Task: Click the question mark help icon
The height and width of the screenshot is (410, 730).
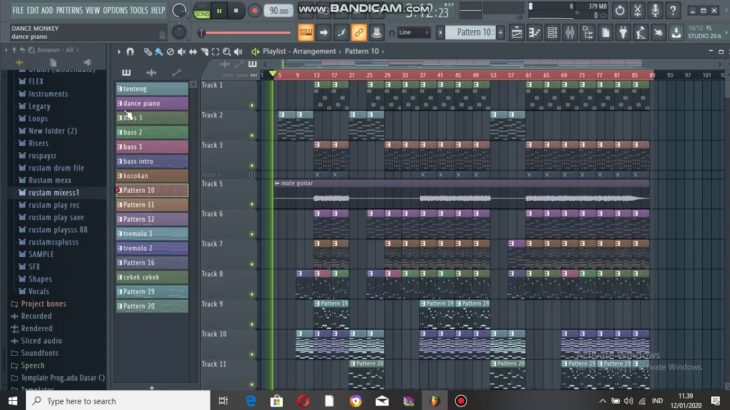Action: (673, 10)
